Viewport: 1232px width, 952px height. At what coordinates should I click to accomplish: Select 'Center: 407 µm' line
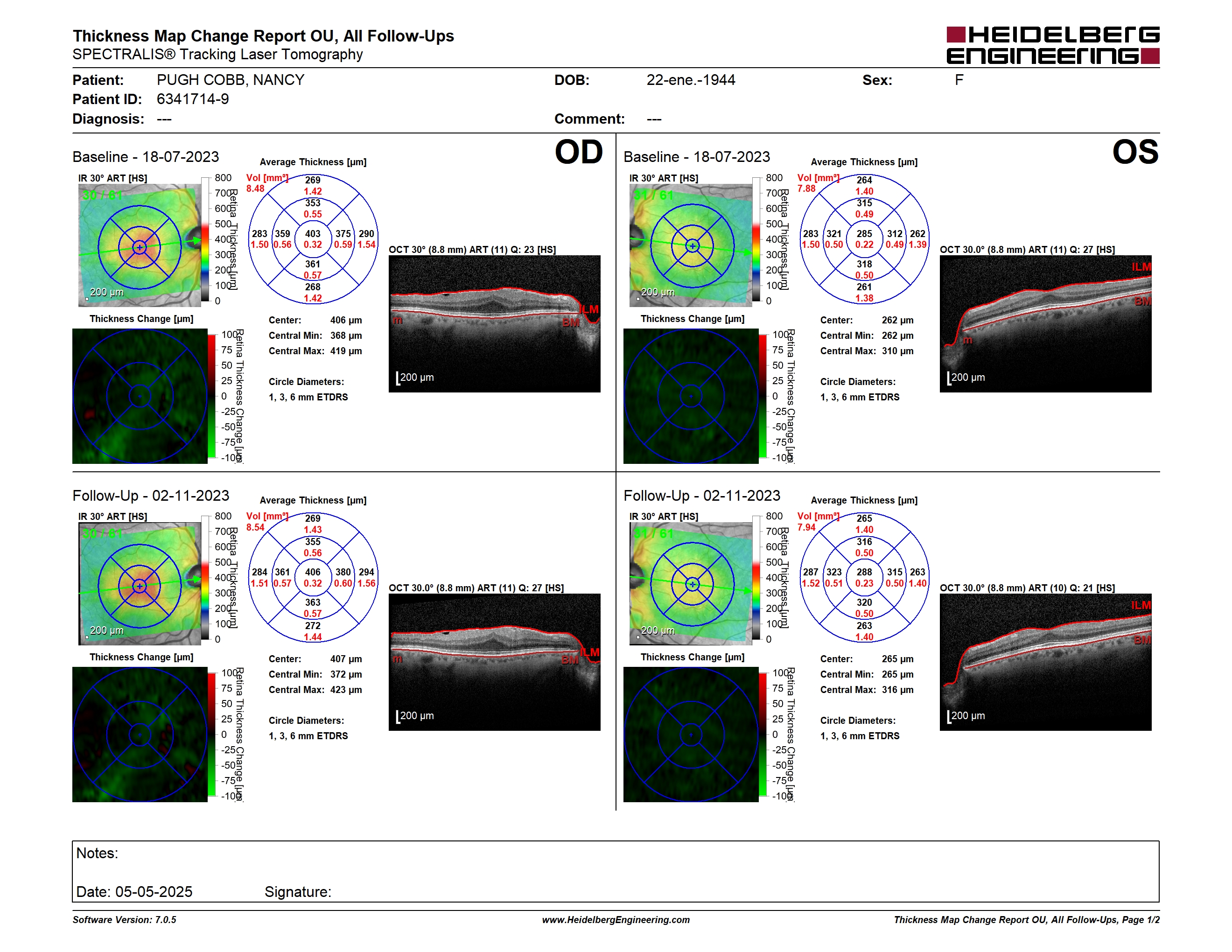click(315, 659)
